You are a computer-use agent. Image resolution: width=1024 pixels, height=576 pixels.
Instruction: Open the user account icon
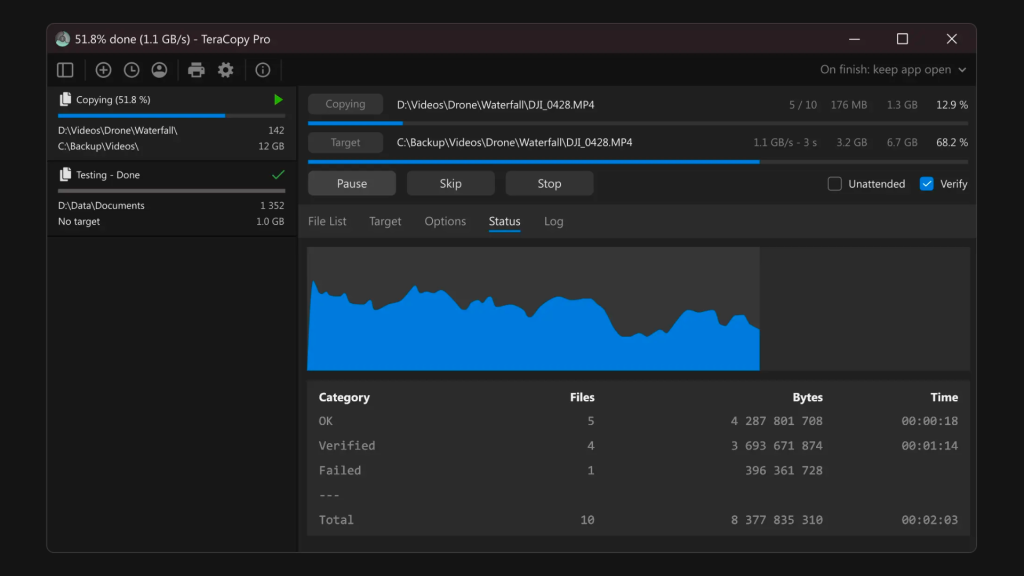coord(159,70)
